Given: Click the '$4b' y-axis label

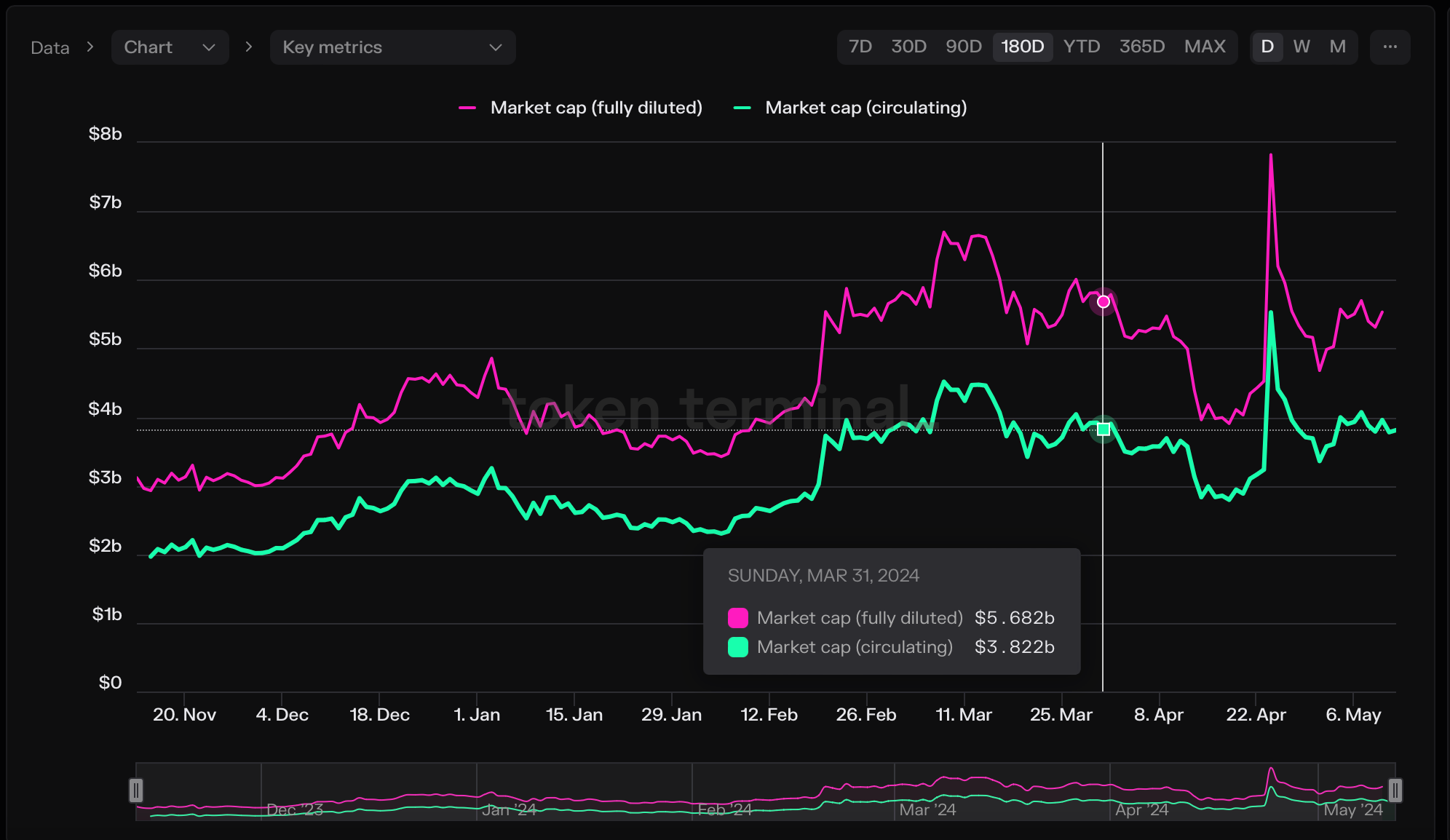Looking at the screenshot, I should tap(106, 409).
